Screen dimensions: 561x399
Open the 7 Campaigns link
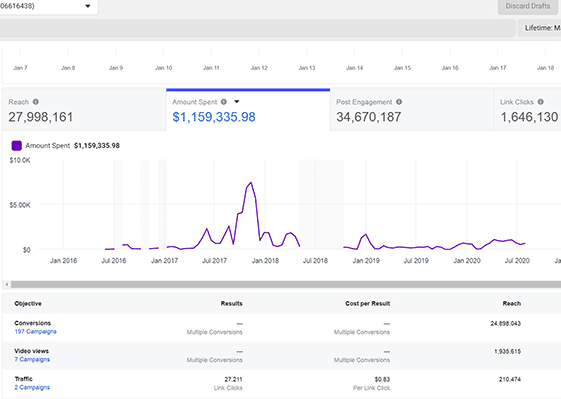coord(32,360)
